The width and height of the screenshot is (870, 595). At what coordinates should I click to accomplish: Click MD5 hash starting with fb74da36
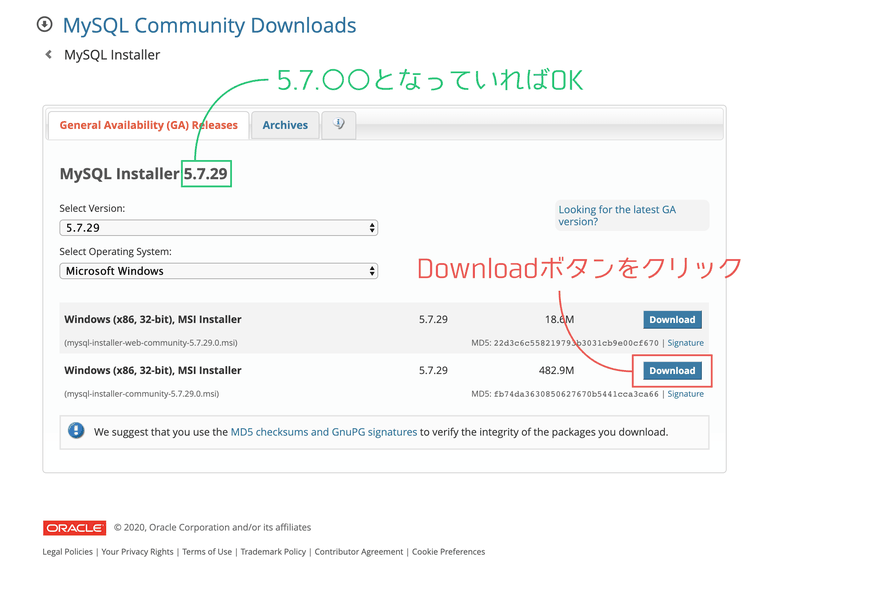point(576,394)
